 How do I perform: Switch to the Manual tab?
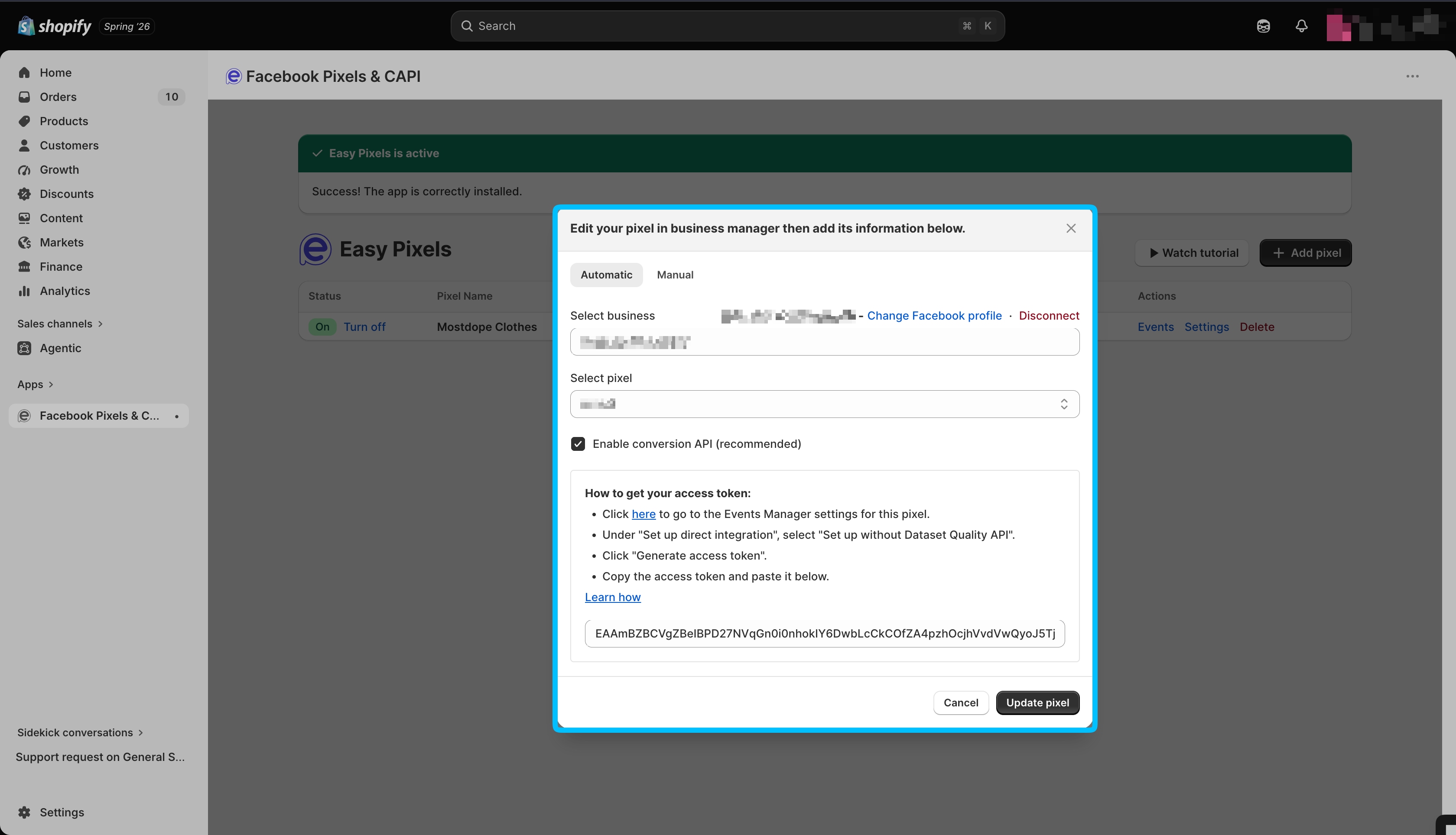coord(675,275)
